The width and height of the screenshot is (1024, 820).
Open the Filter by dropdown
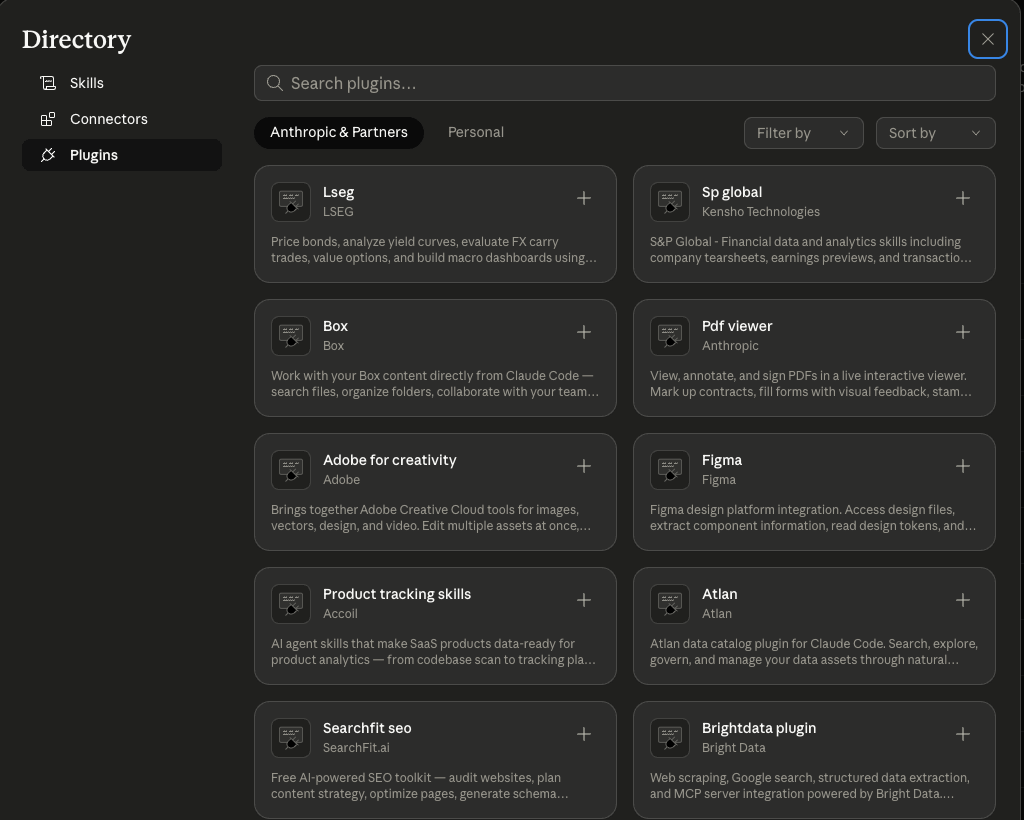coord(803,133)
